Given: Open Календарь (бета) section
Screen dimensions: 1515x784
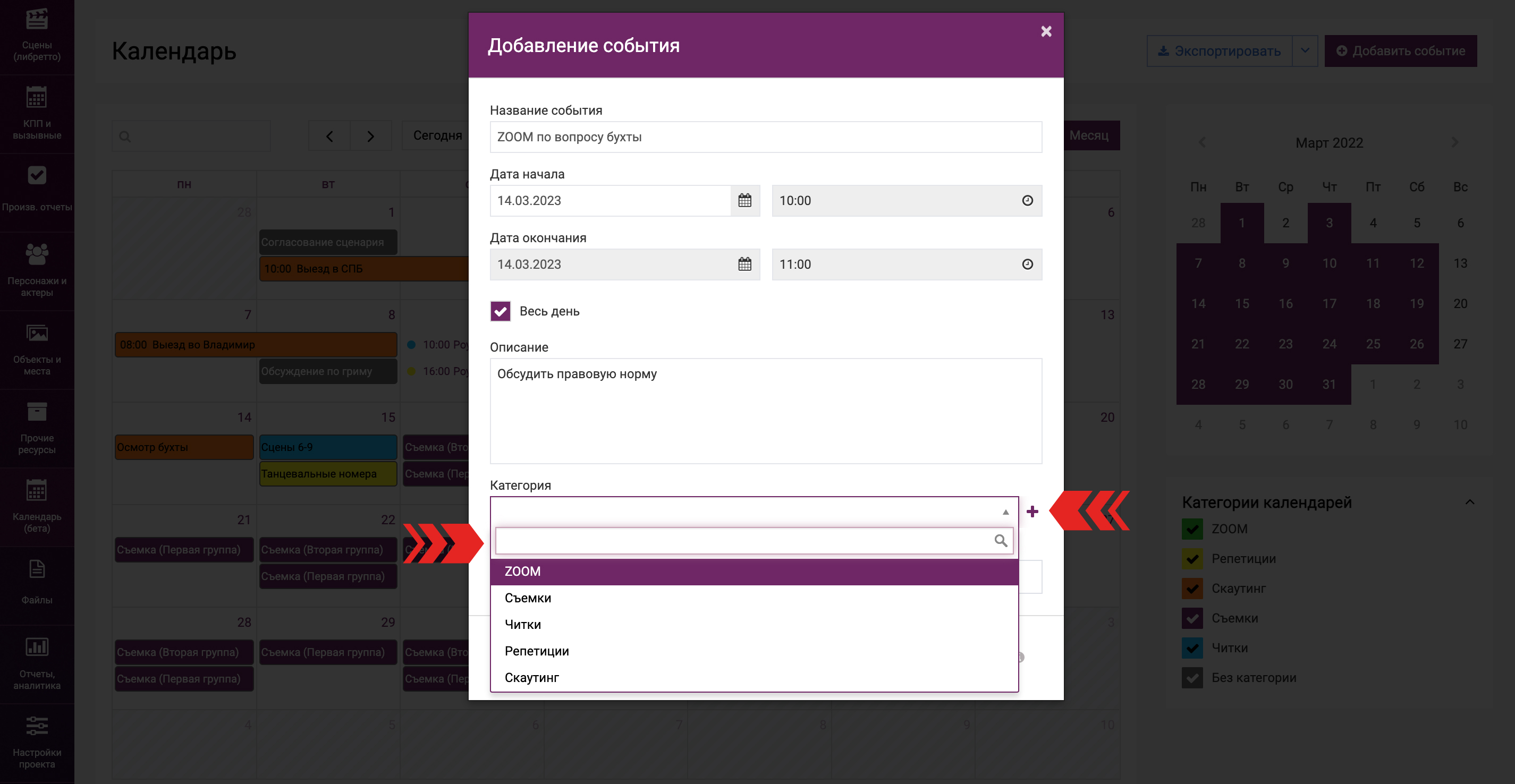Looking at the screenshot, I should click(37, 507).
